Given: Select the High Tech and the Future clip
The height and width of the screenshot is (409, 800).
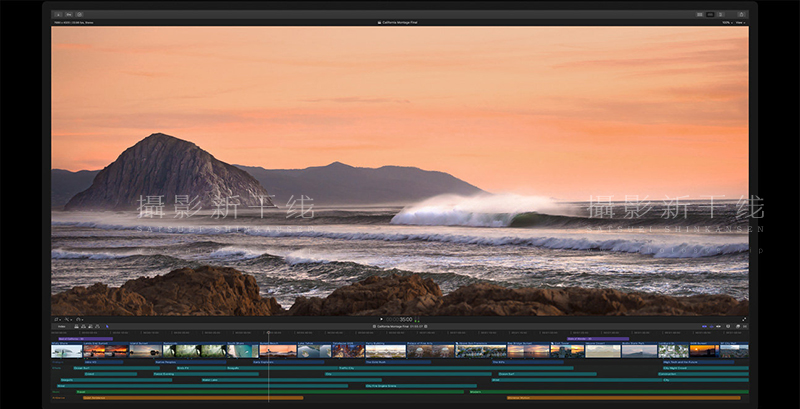Looking at the screenshot, I should [x=698, y=362].
